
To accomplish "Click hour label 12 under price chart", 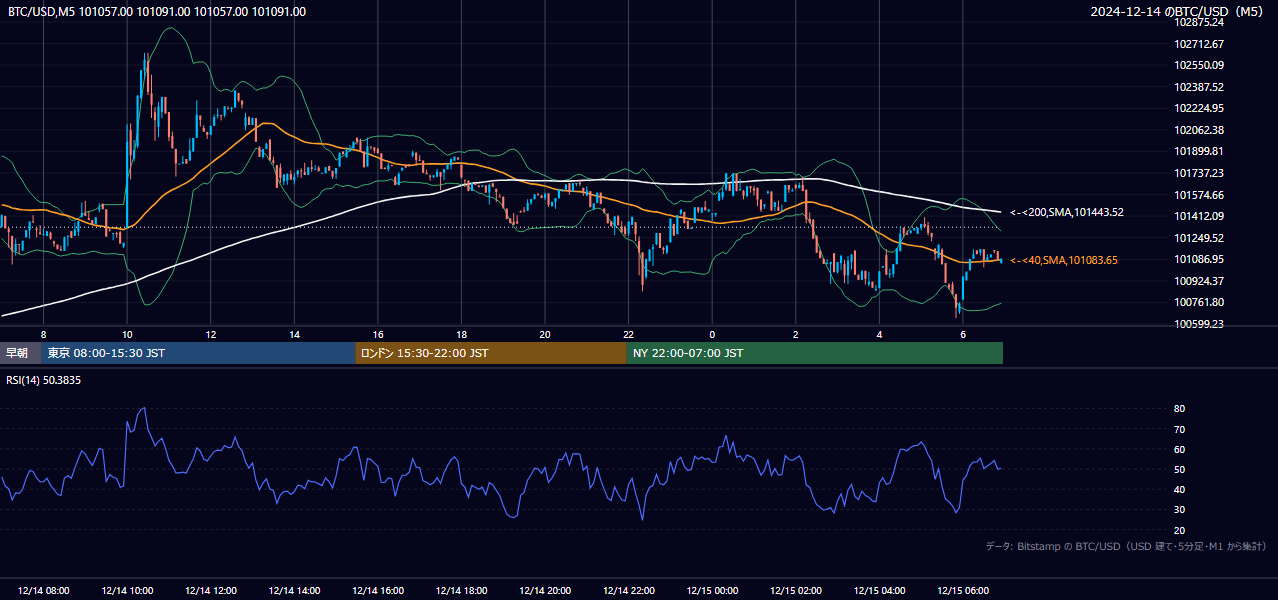I will click(211, 334).
